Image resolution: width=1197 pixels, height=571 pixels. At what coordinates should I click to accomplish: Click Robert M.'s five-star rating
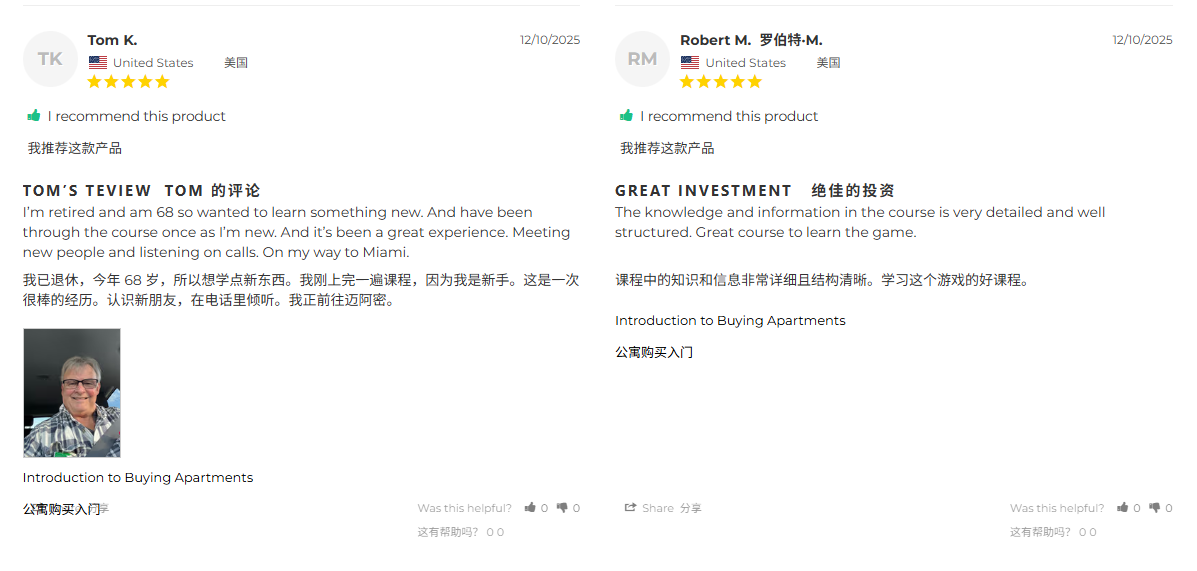point(721,82)
